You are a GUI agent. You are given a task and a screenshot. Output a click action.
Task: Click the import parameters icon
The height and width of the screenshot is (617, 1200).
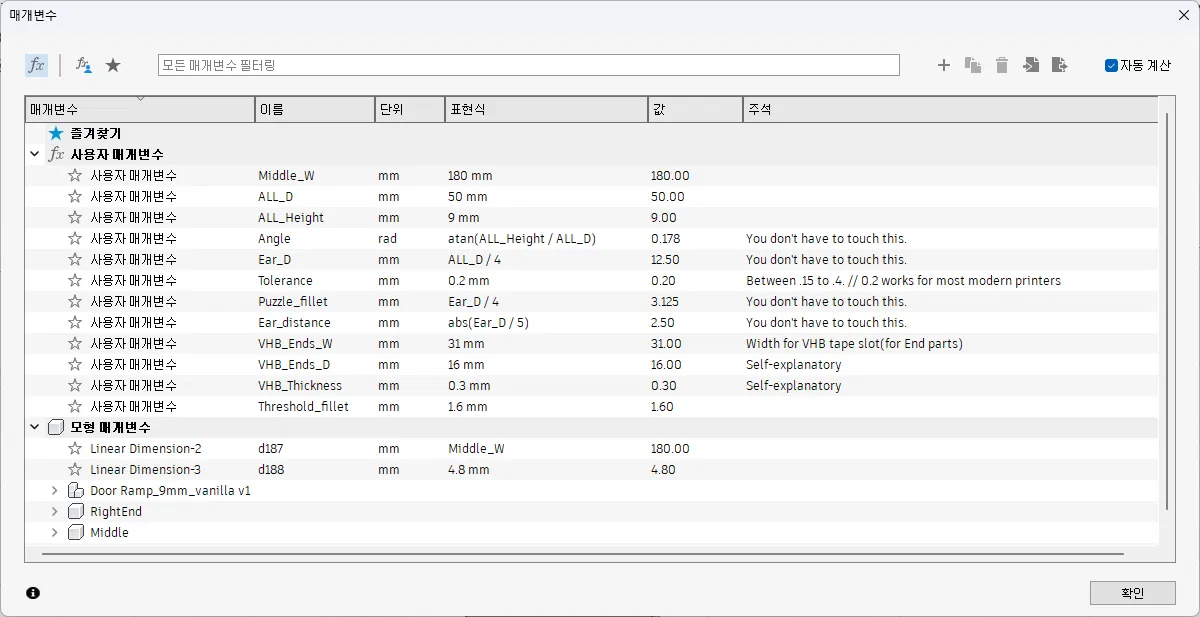point(1031,65)
